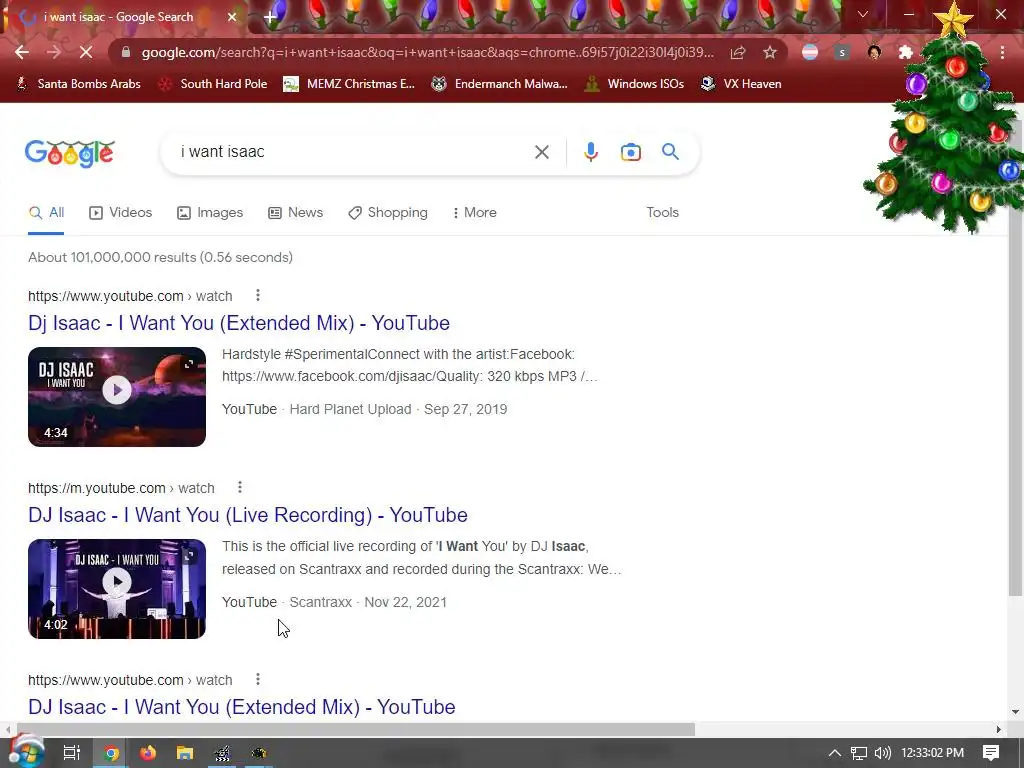Viewport: 1024px width, 768px height.
Task: Open notification center icon
Action: pos(991,753)
